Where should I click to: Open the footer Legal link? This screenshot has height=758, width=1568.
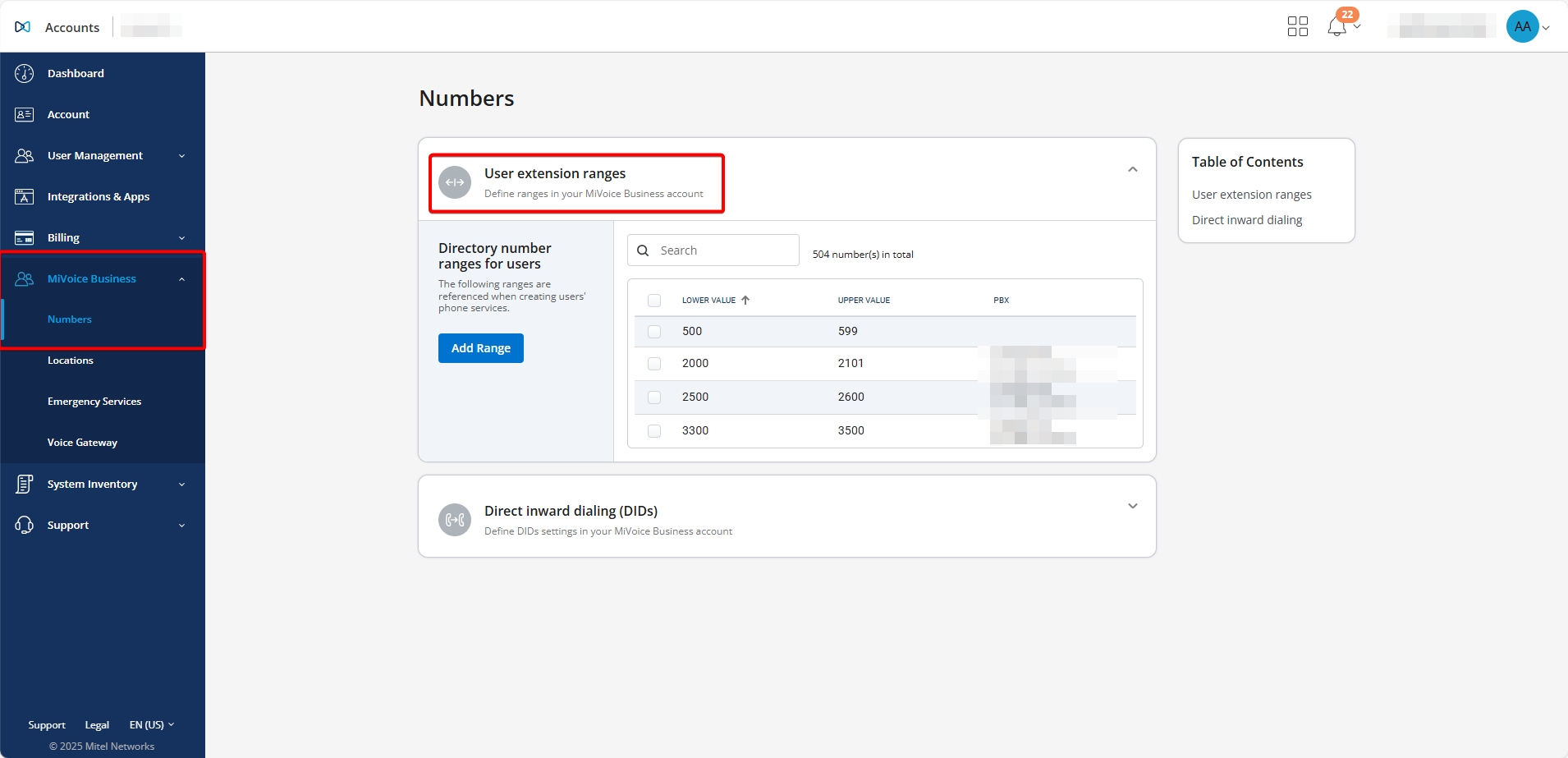tap(97, 725)
